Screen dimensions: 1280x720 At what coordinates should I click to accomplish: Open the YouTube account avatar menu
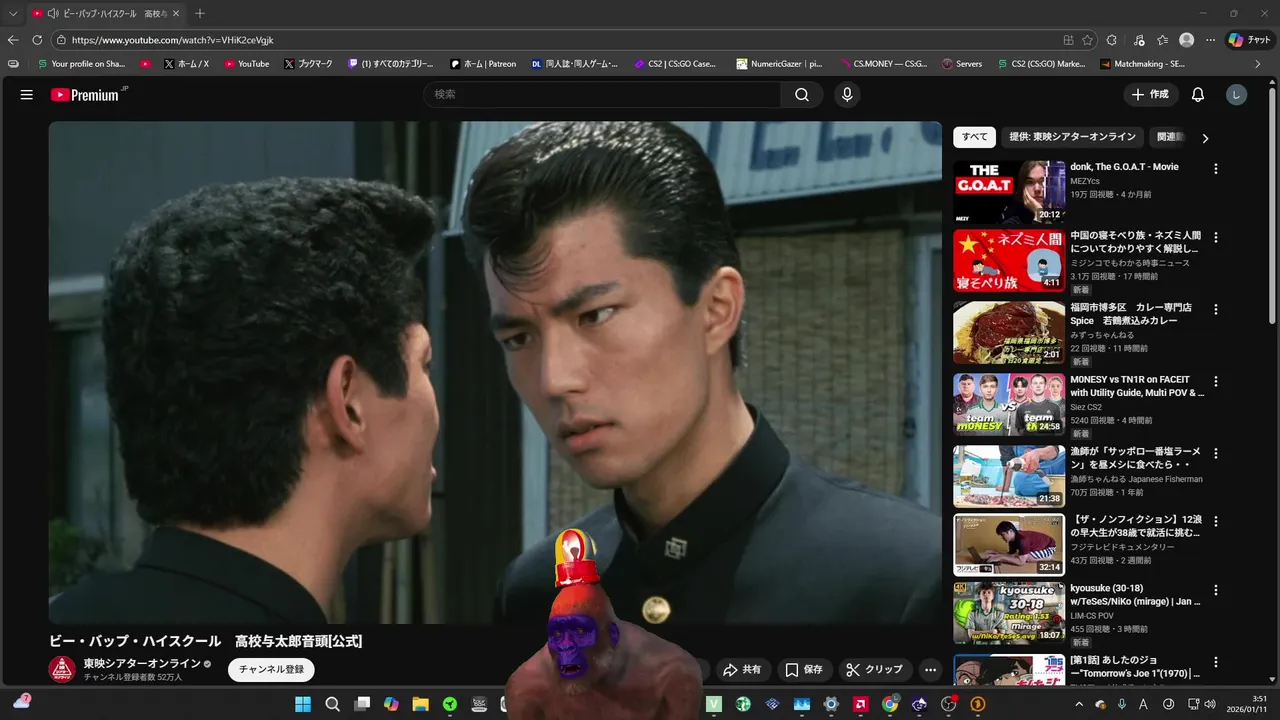pyautogui.click(x=1237, y=95)
